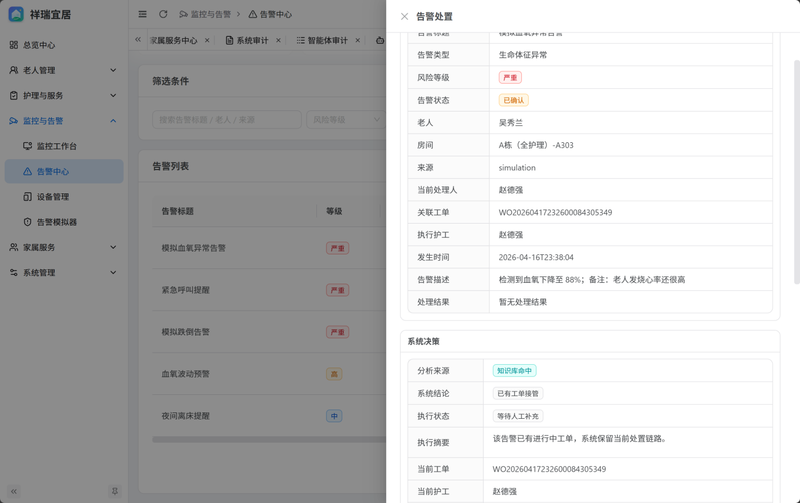The height and width of the screenshot is (503, 800).
Task: Switch to 家属服务中心 tab
Action: click(x=173, y=40)
